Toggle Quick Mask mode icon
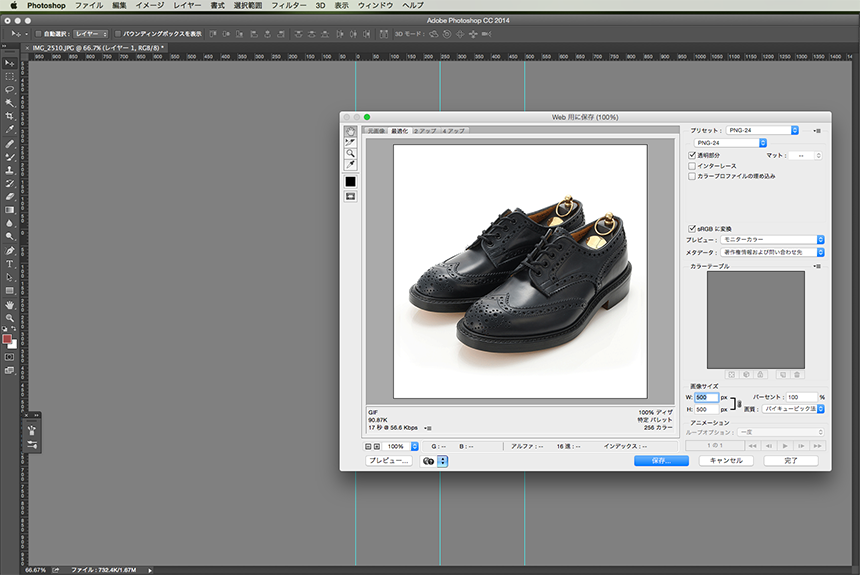Image resolution: width=860 pixels, height=575 pixels. pyautogui.click(x=9, y=357)
